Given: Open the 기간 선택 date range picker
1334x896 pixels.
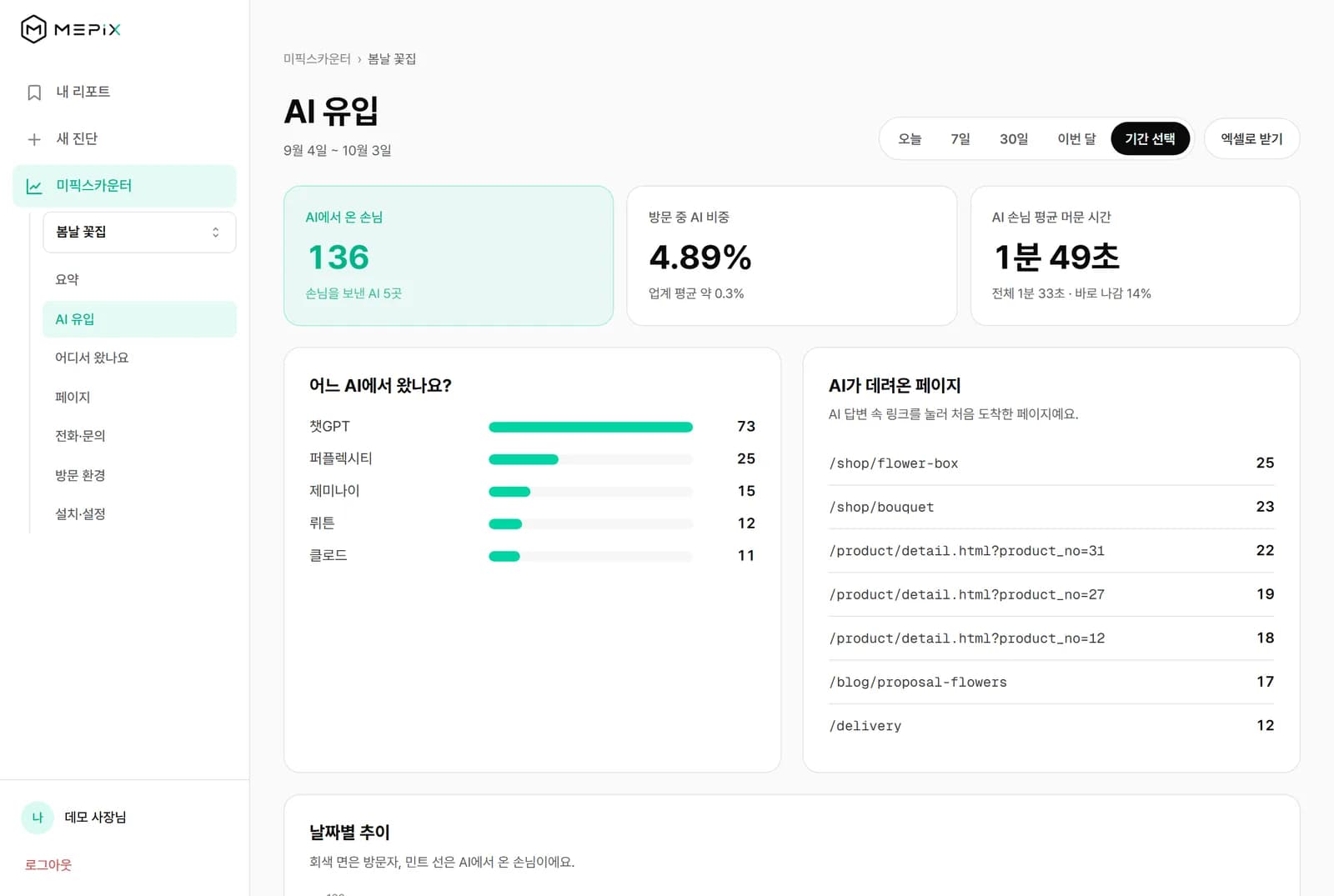Looking at the screenshot, I should pos(1150,139).
